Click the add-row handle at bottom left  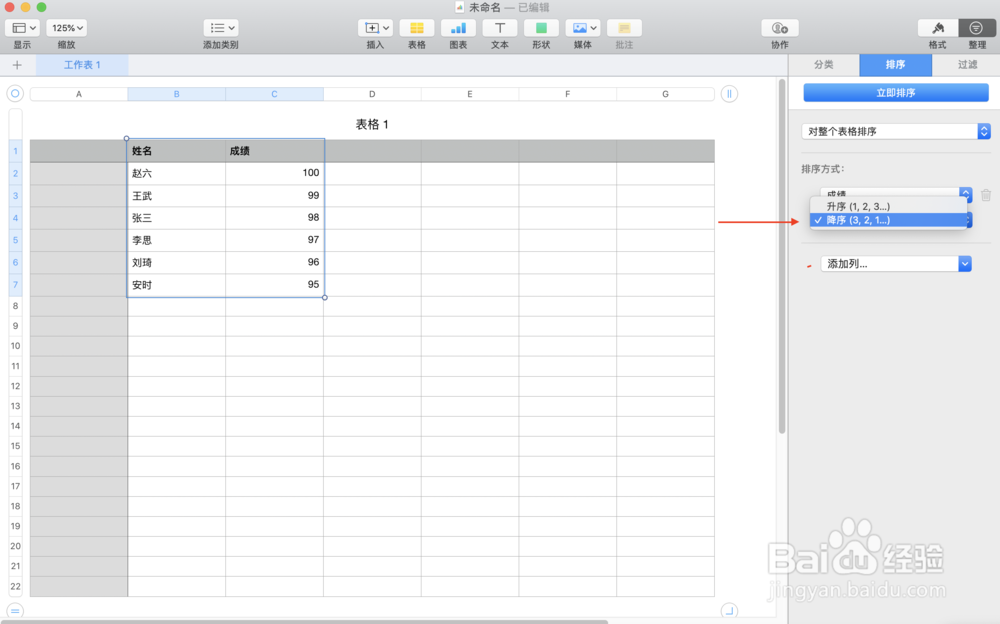[15, 611]
